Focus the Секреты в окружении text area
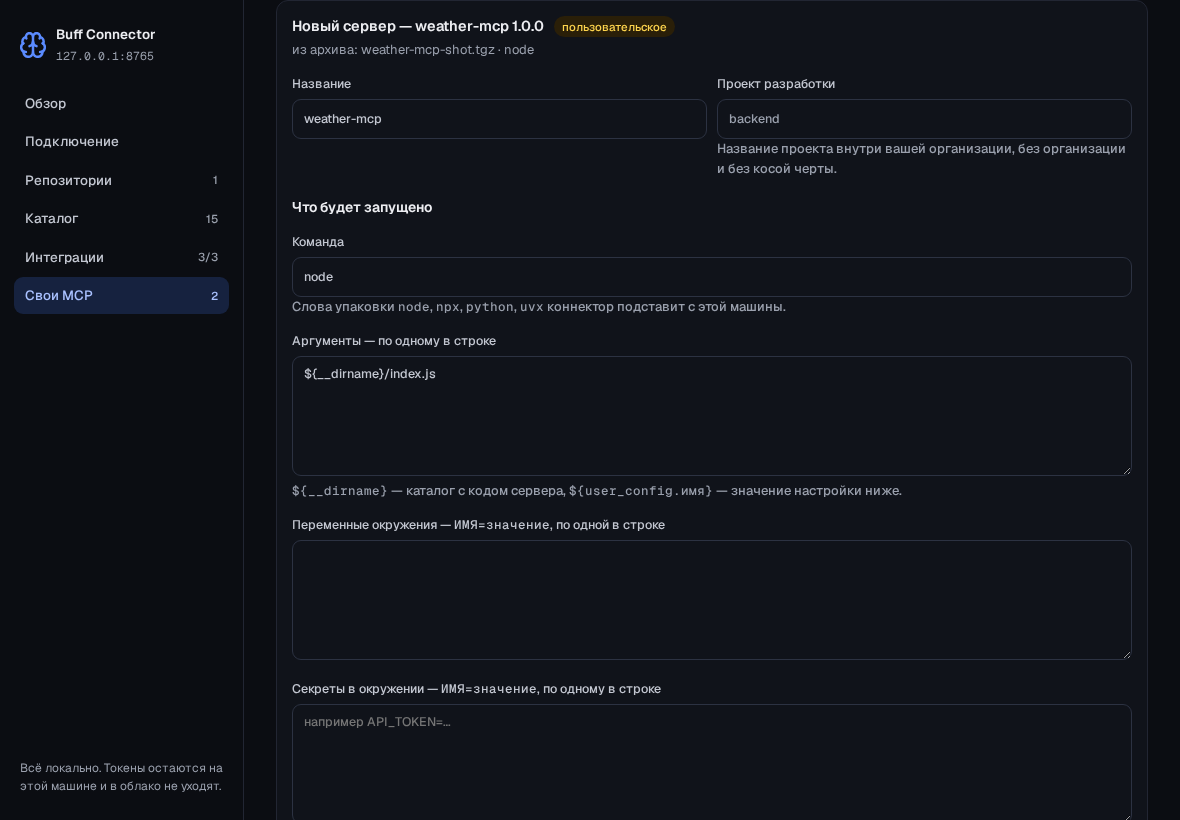The image size is (1180, 820). (712, 761)
